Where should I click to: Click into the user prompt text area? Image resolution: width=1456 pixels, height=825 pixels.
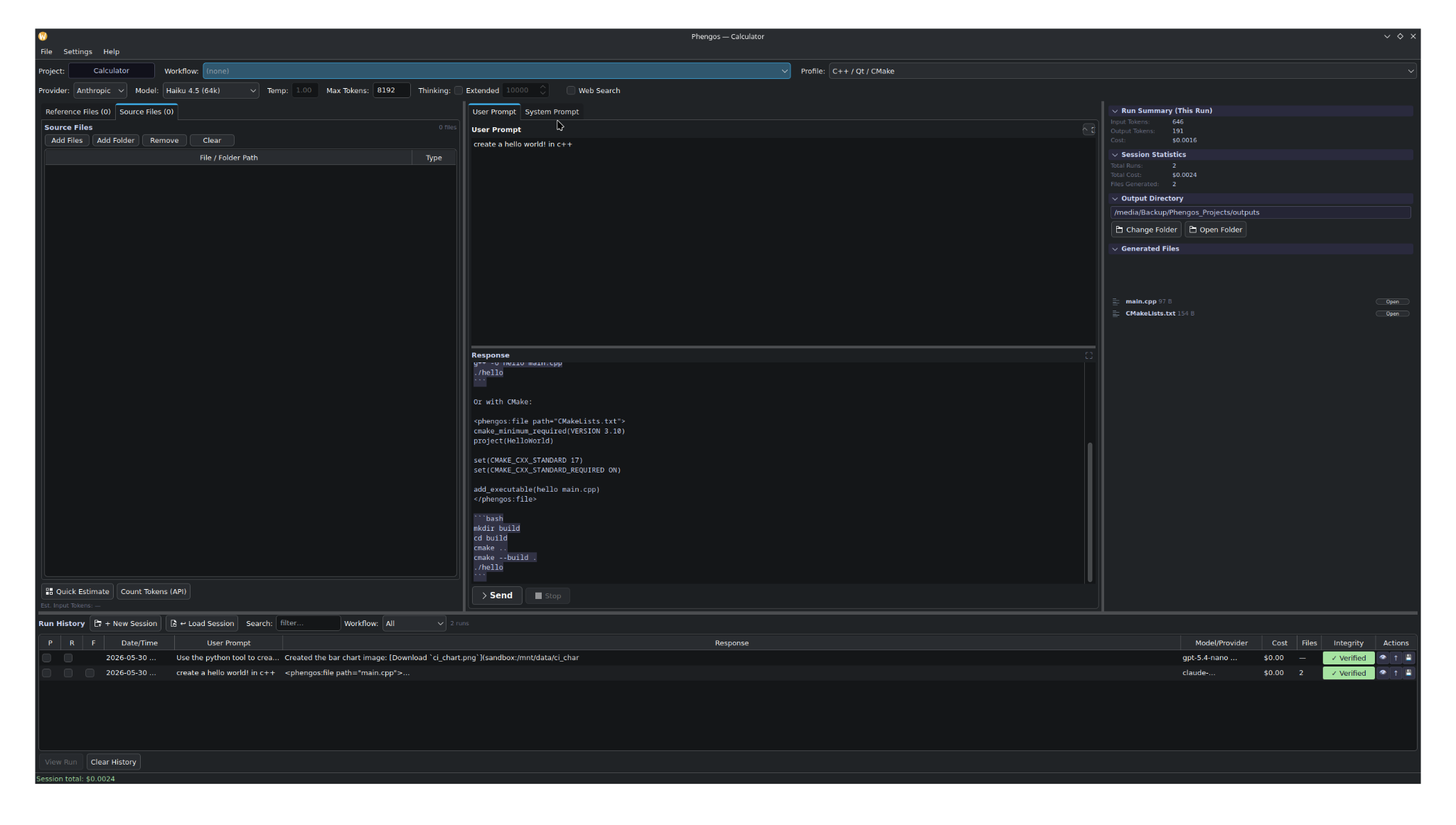coord(782,242)
